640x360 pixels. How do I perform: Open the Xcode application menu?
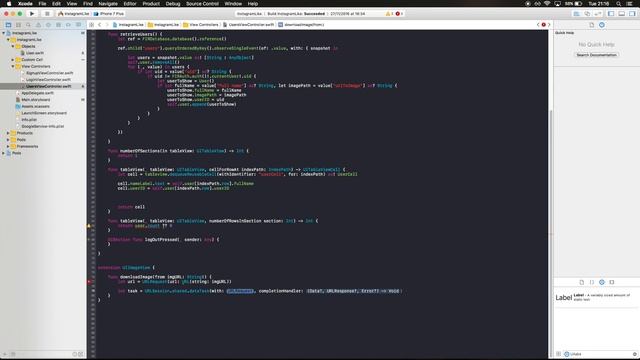[x=25, y=4]
